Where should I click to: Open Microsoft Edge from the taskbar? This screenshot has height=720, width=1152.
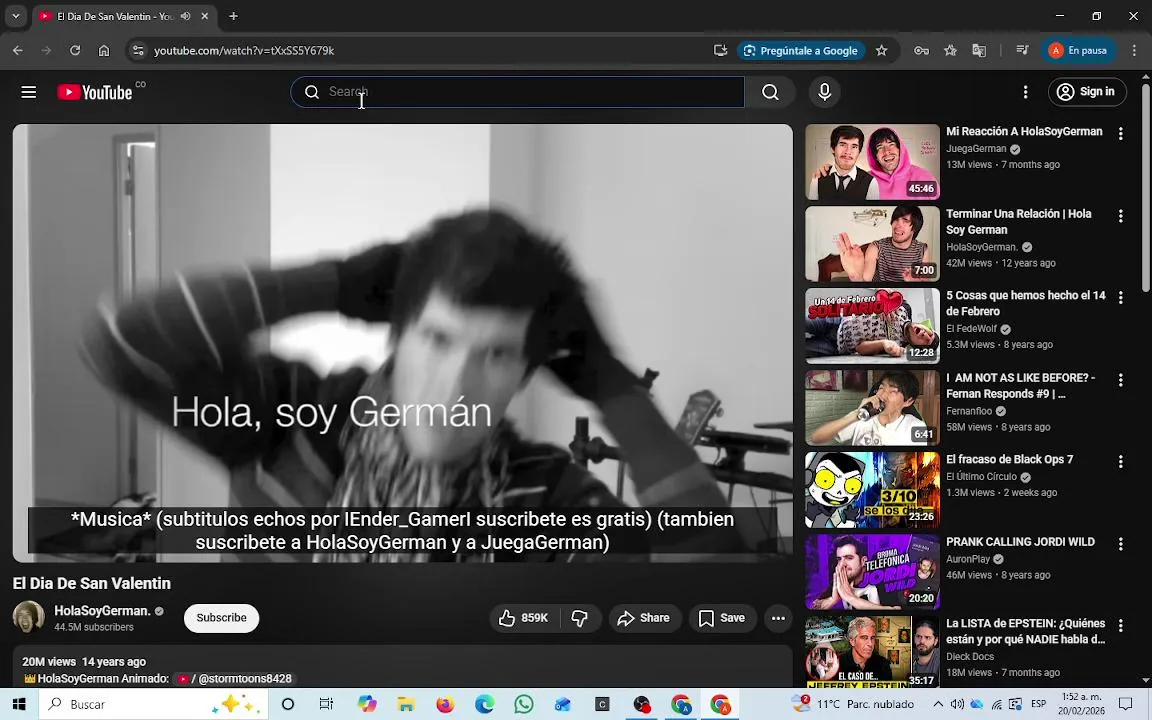click(x=484, y=705)
